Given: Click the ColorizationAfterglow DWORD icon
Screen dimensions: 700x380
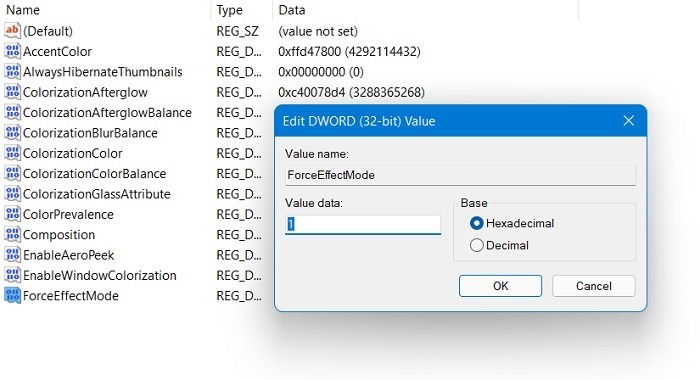Looking at the screenshot, I should [x=12, y=92].
